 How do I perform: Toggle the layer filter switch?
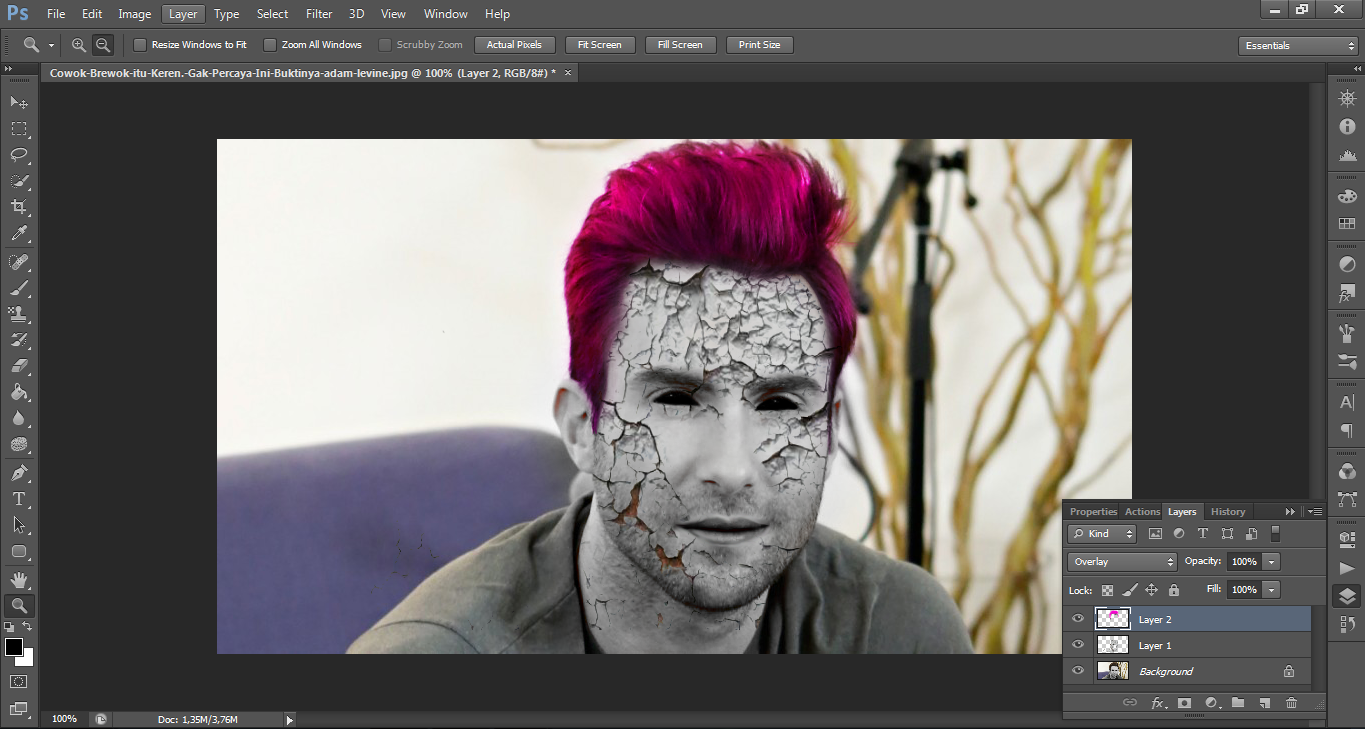coord(1275,534)
